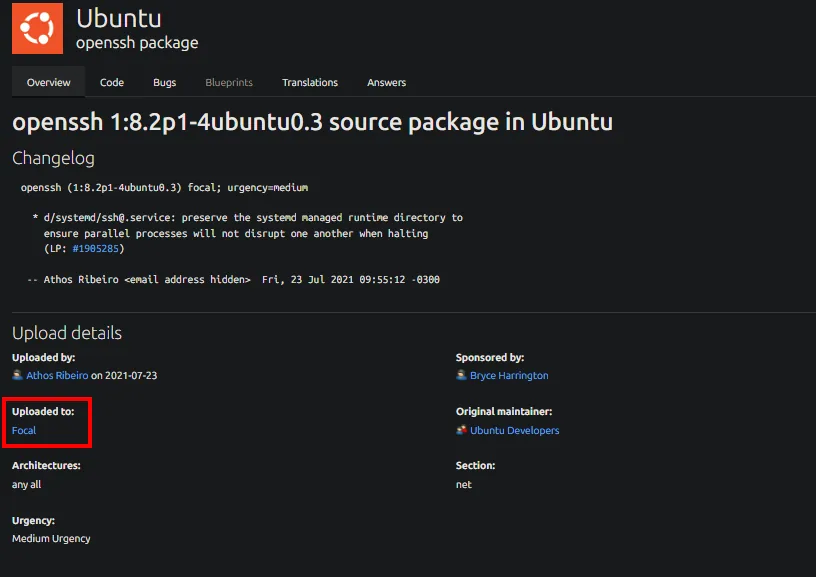The height and width of the screenshot is (577, 816).
Task: Click the 'Sponsored by:' label
Action: (490, 357)
